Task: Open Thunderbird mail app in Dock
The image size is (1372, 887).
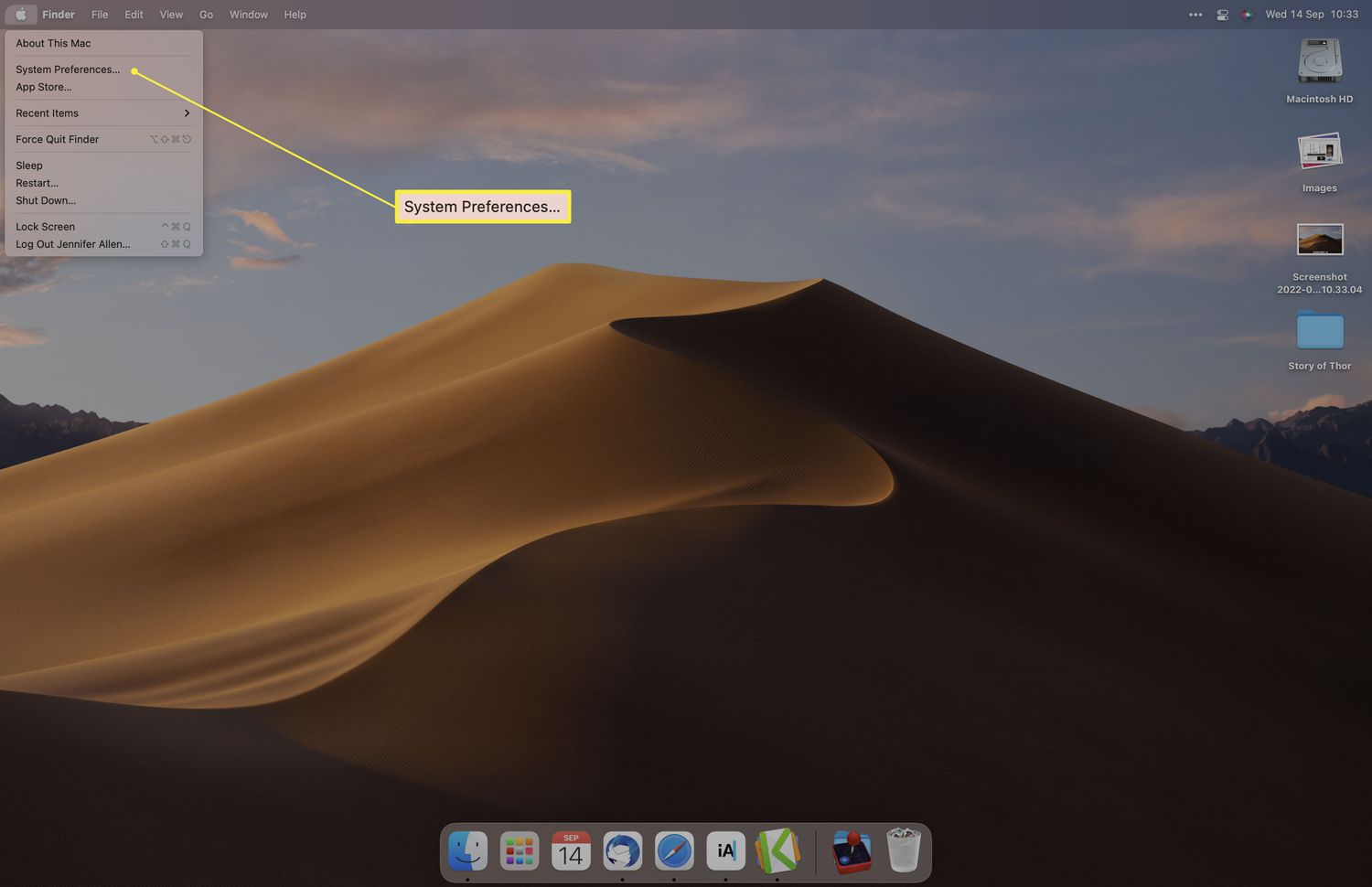Action: tap(623, 851)
